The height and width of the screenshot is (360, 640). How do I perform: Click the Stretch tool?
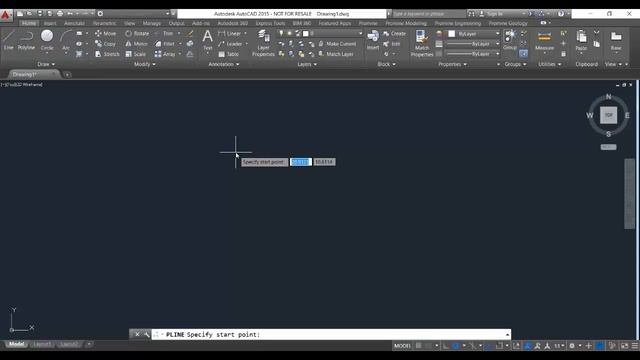click(107, 54)
